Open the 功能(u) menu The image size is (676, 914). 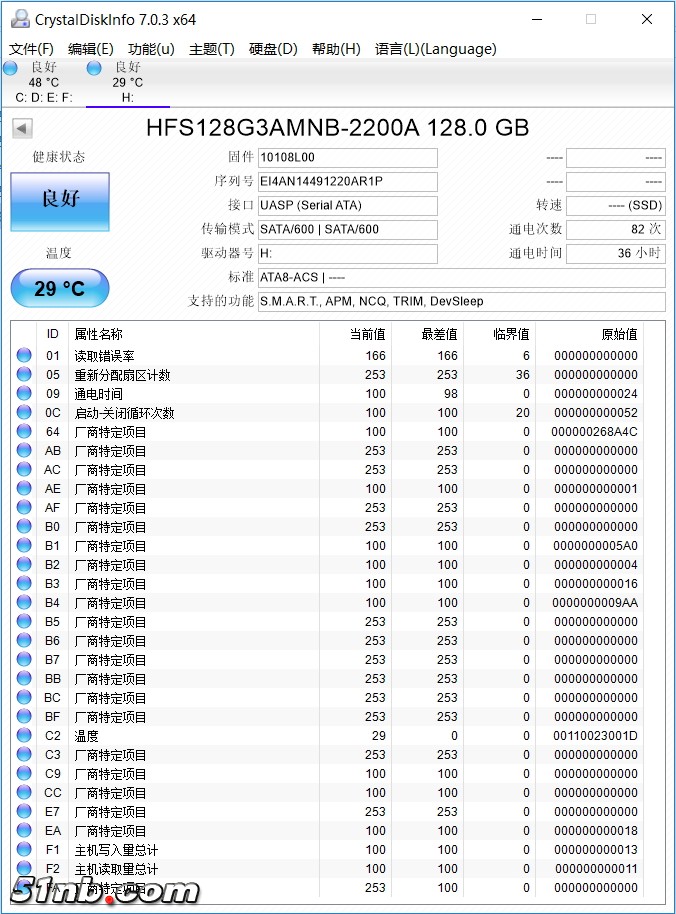151,49
